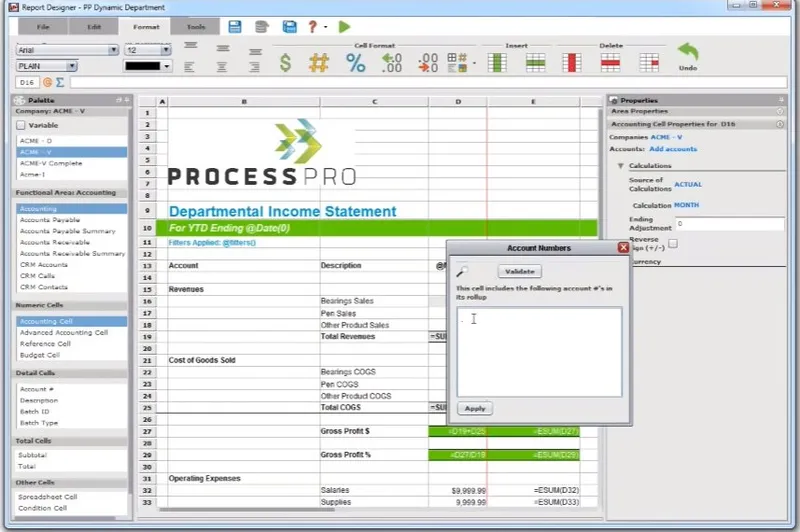The image size is (800, 532).
Task: Delete a cell with the red cell icon
Action: (x=649, y=63)
